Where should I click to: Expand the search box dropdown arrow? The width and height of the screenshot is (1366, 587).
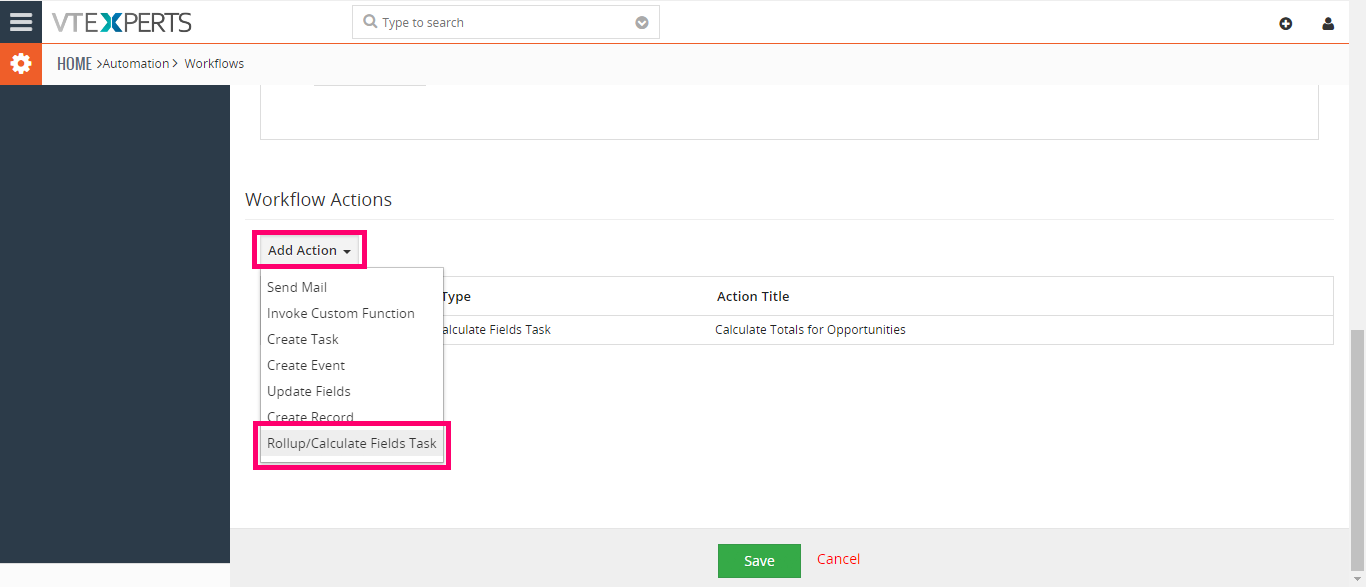click(x=642, y=22)
